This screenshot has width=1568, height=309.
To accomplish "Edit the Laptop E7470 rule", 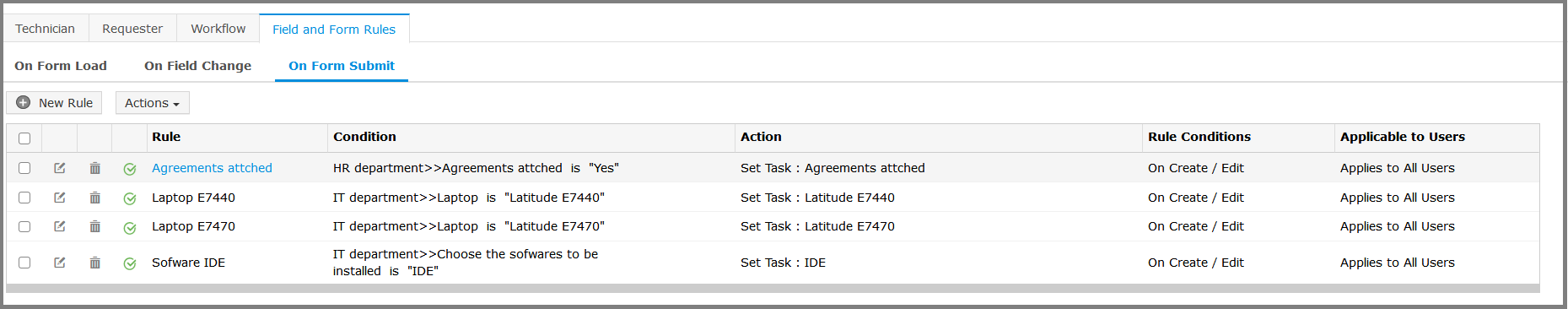I will pos(60,226).
